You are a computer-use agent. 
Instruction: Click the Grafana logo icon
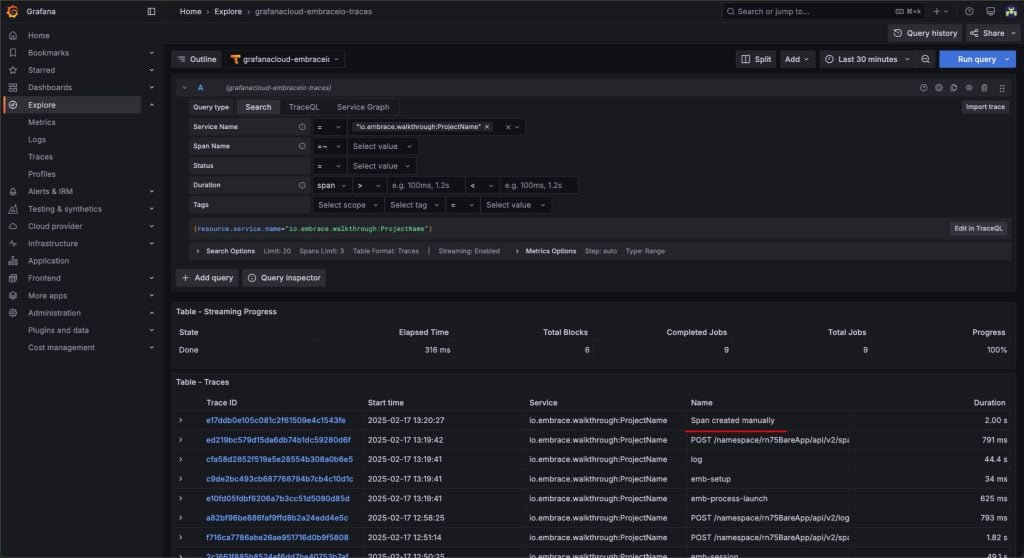[12, 12]
